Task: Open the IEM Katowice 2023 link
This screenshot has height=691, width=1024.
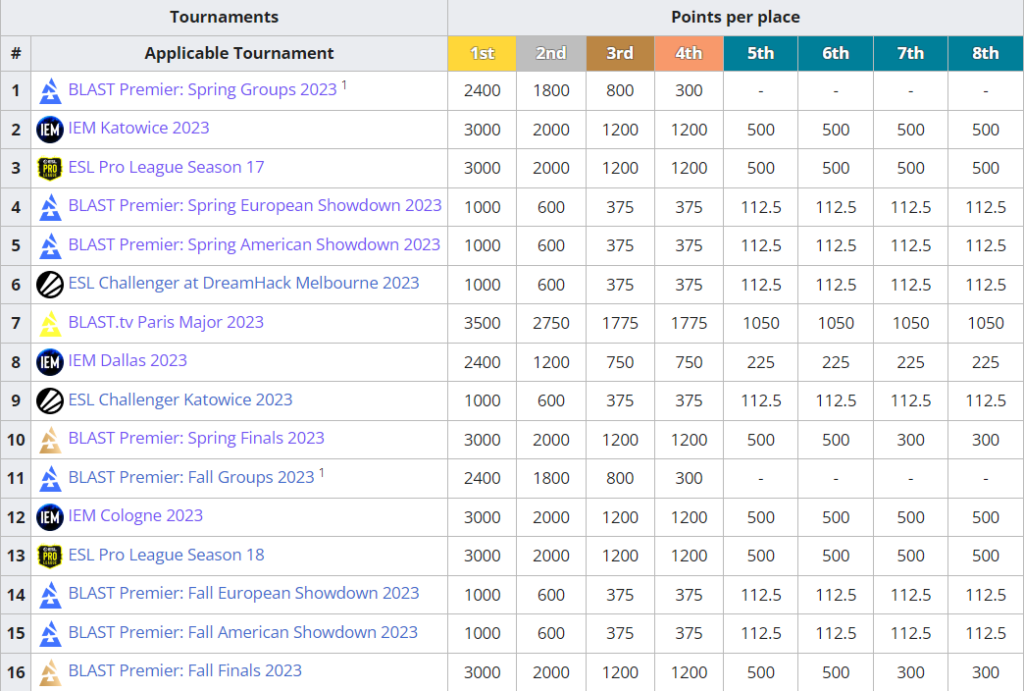Action: pyautogui.click(x=137, y=129)
